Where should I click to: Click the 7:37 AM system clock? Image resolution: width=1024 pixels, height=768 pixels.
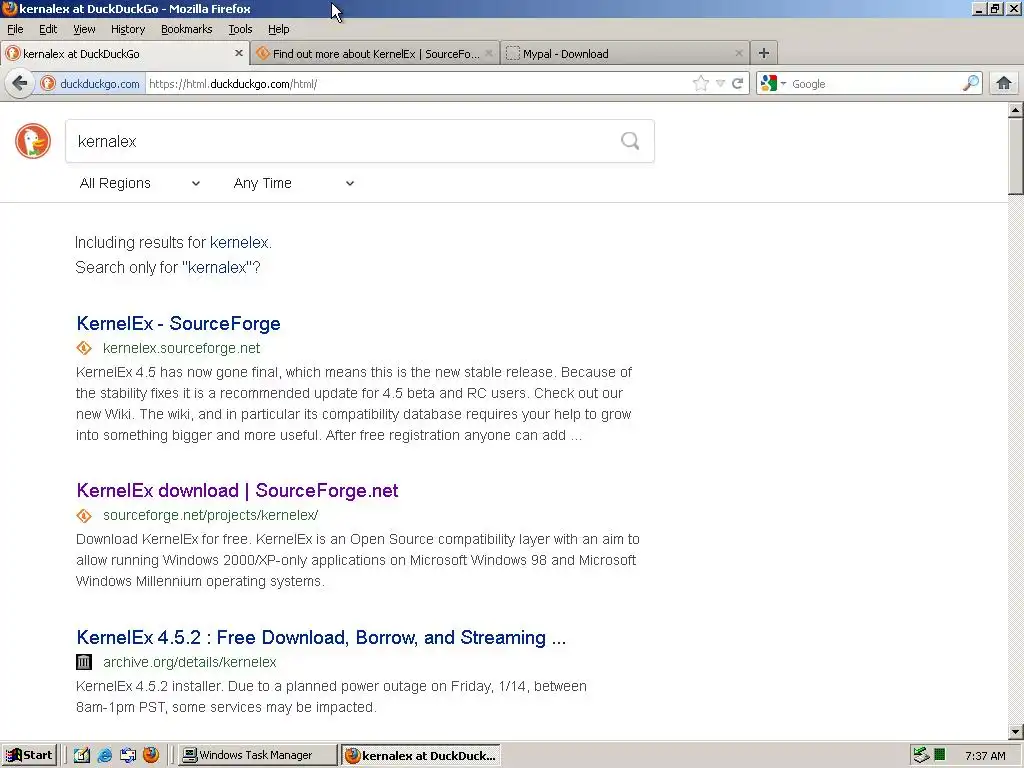(985, 756)
